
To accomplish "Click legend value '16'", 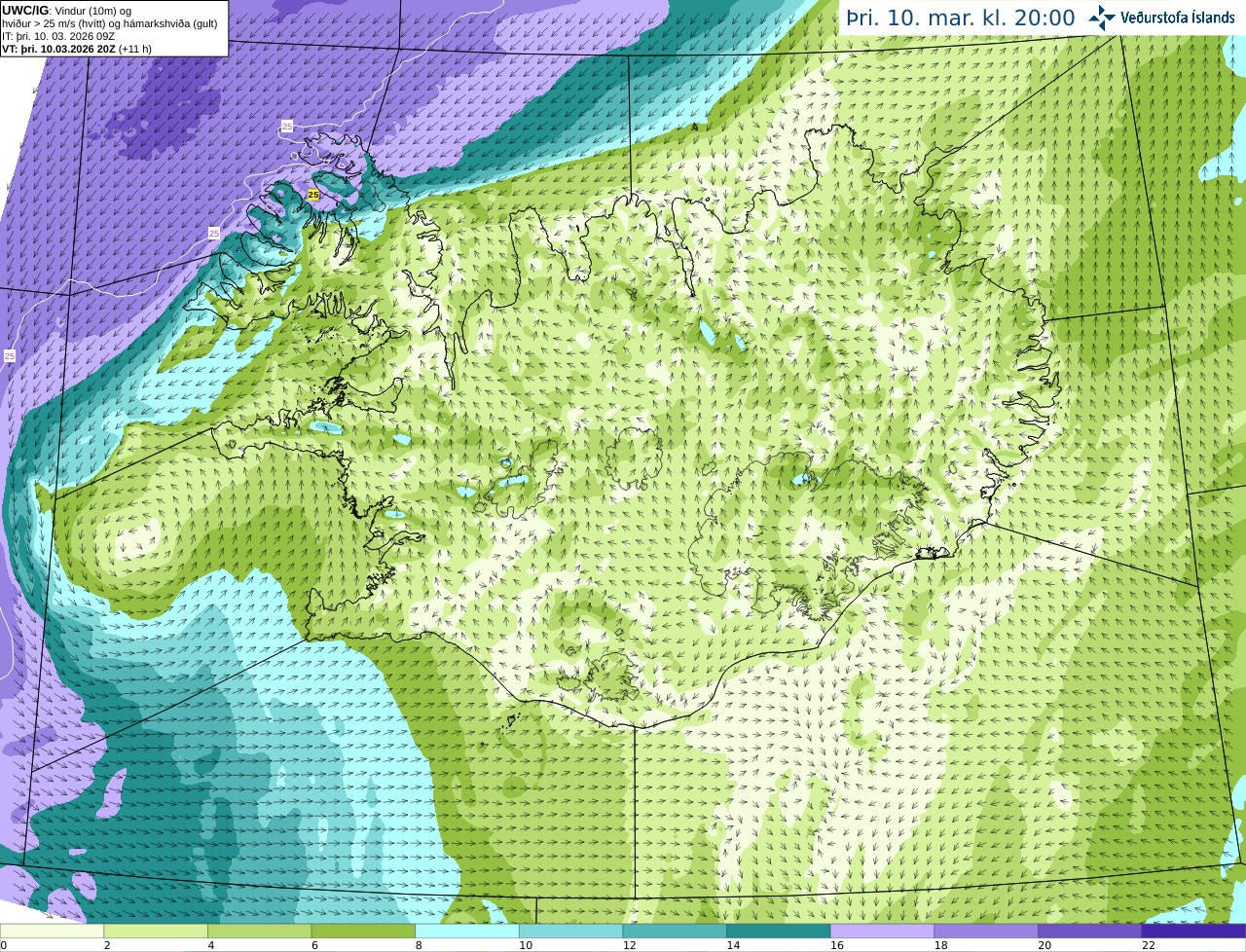I will coord(837,945).
